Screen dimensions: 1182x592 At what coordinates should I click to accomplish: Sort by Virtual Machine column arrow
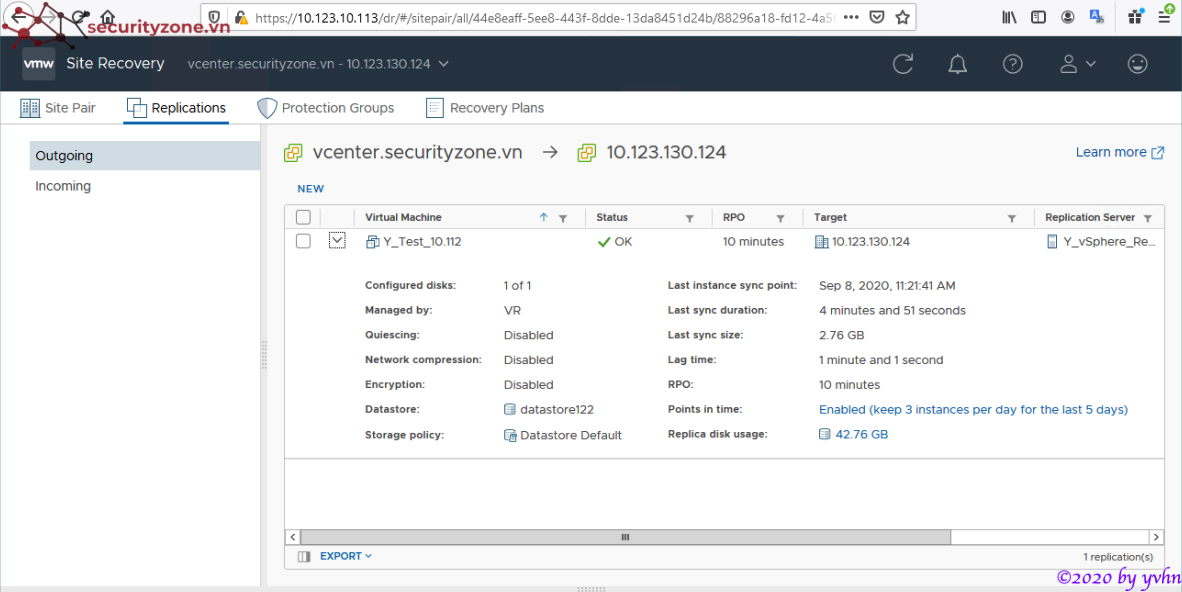544,218
